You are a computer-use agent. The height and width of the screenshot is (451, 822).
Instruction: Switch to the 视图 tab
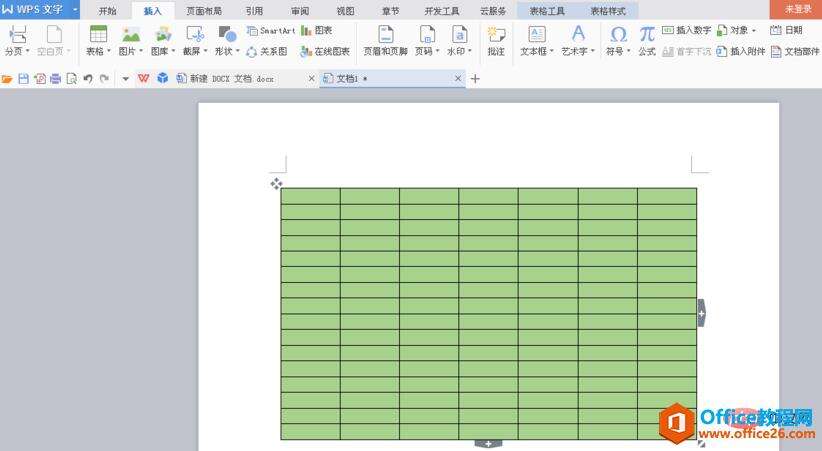tap(345, 10)
